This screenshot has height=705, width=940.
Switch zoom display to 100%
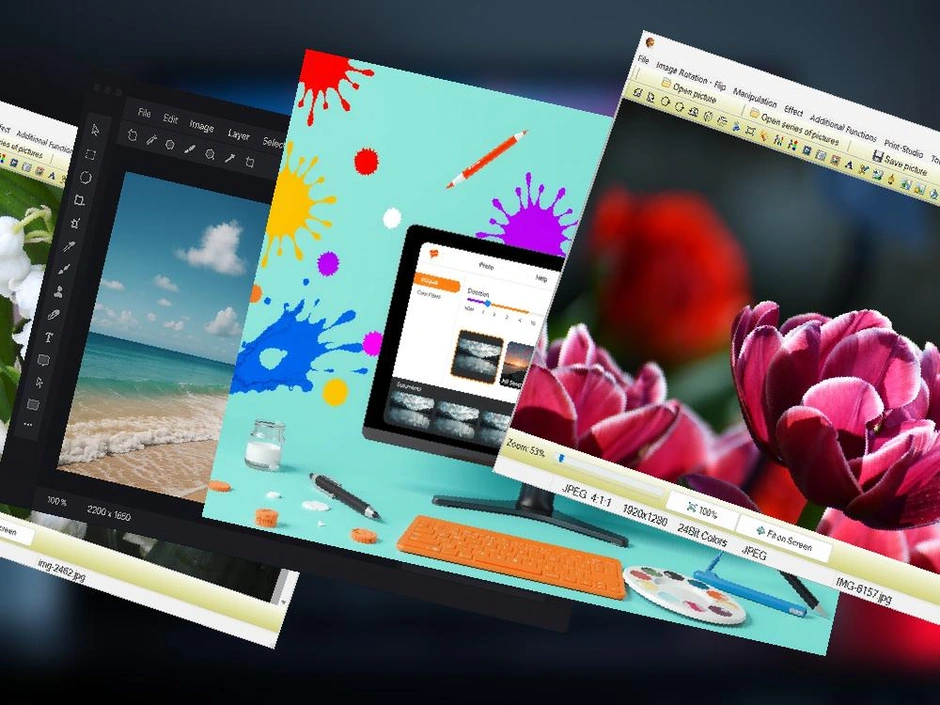click(704, 509)
